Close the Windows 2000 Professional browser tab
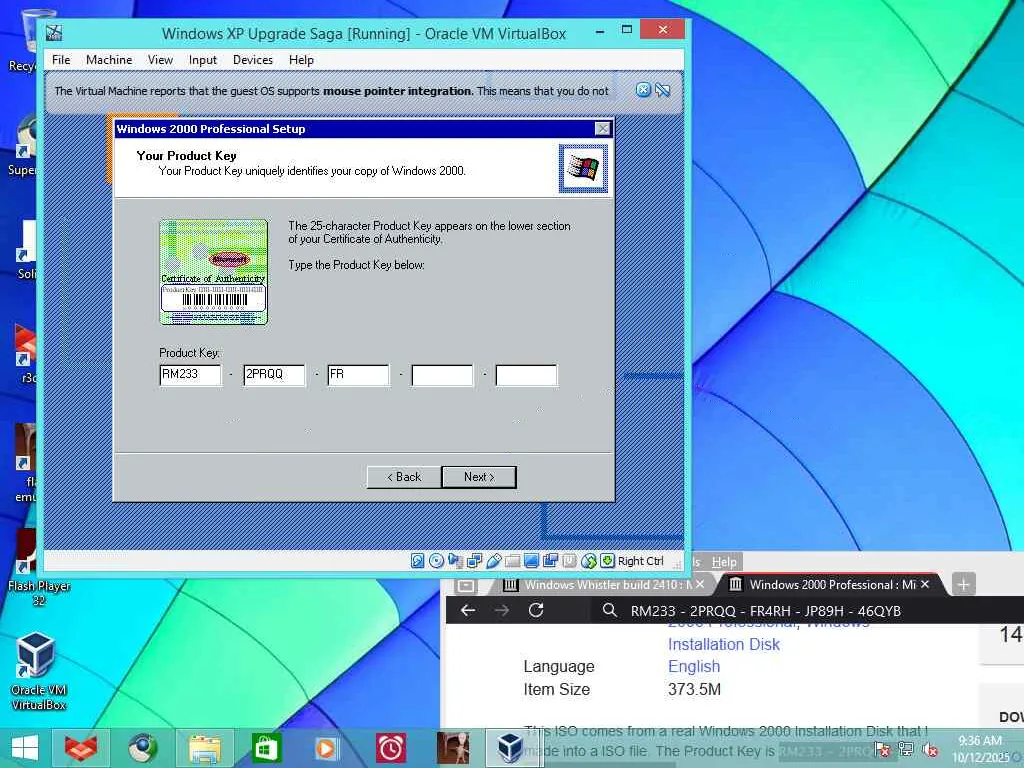The width and height of the screenshot is (1024, 768). (925, 584)
